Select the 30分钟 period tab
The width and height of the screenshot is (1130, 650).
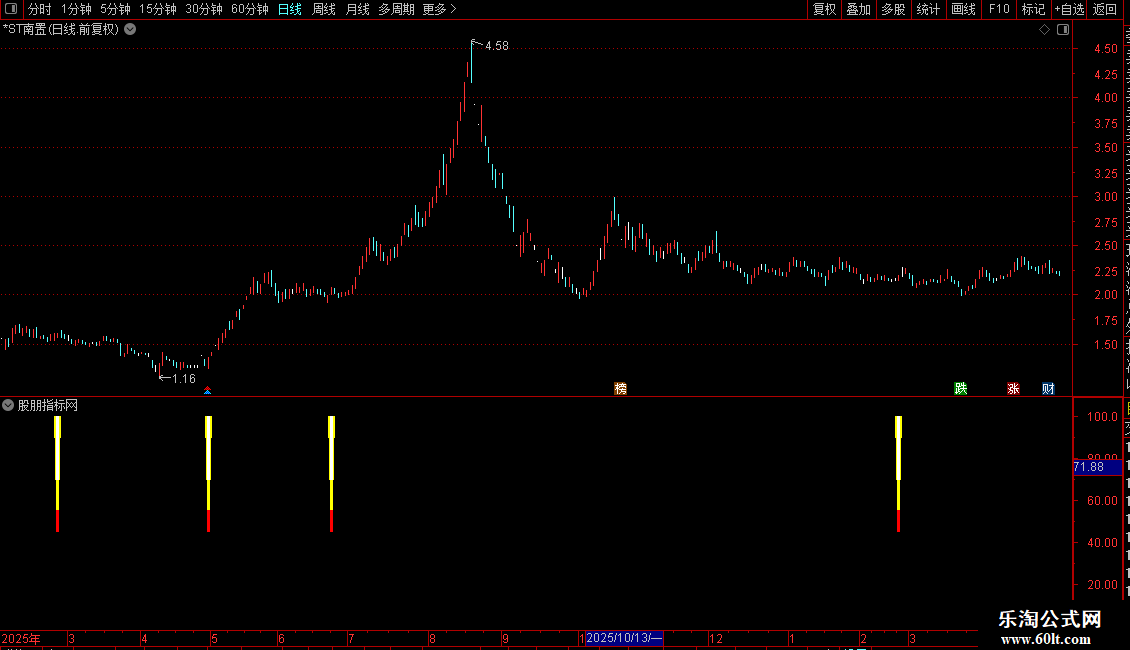tap(203, 9)
